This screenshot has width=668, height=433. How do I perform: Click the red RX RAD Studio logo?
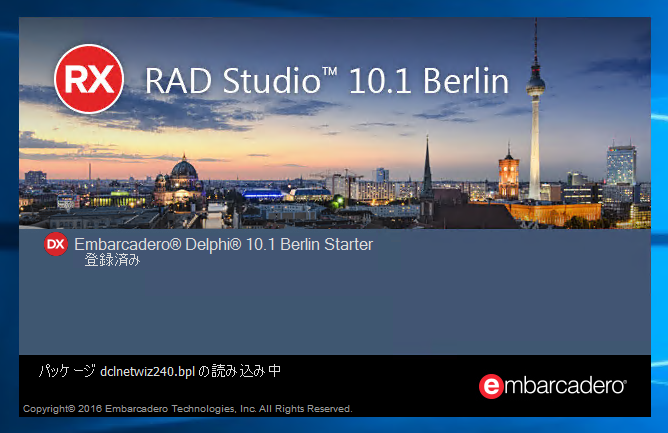(x=89, y=79)
